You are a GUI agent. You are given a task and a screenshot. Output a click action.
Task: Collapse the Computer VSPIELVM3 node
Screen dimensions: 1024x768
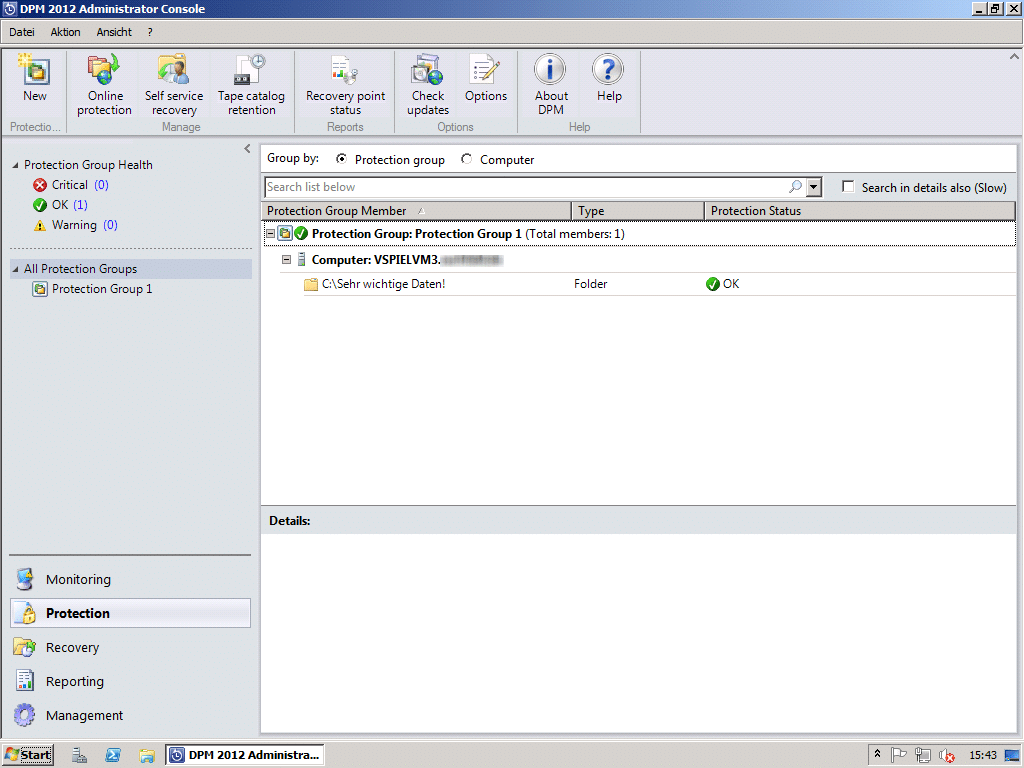pyautogui.click(x=286, y=260)
